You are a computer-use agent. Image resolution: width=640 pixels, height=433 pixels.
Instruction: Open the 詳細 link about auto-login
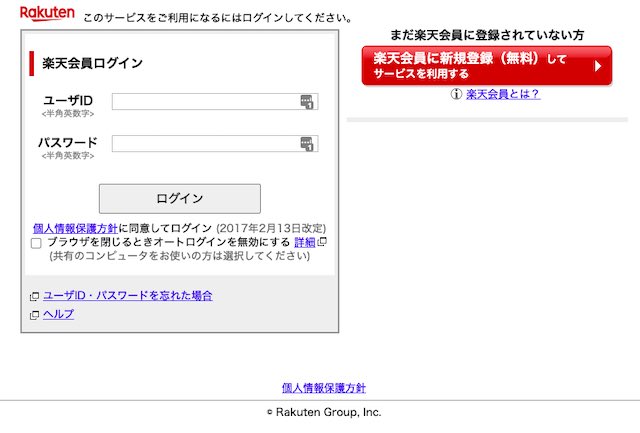[x=305, y=242]
